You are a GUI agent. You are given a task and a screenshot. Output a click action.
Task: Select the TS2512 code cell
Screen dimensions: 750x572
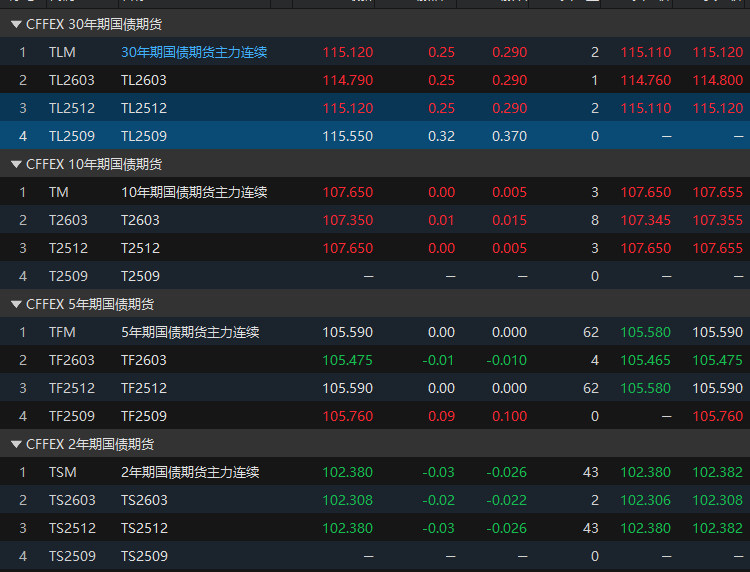pyautogui.click(x=72, y=528)
